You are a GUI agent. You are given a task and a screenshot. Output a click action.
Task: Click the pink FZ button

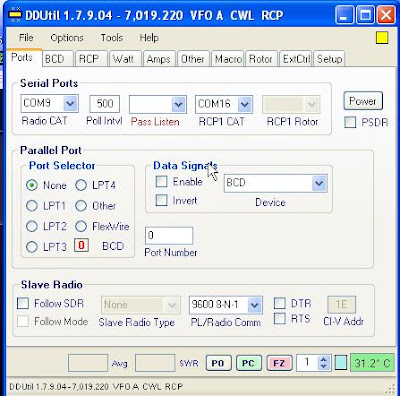pyautogui.click(x=279, y=363)
